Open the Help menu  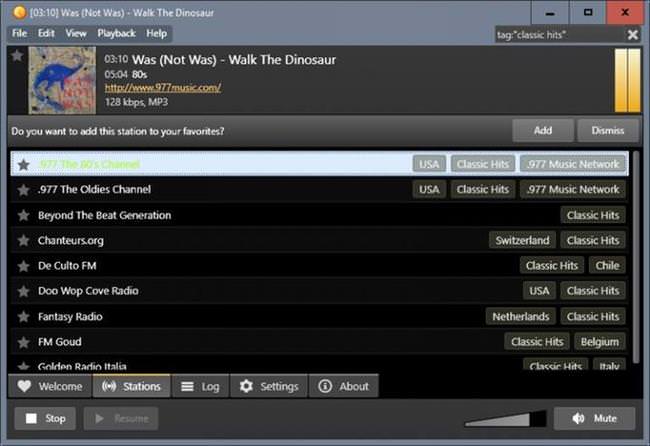[x=156, y=34]
